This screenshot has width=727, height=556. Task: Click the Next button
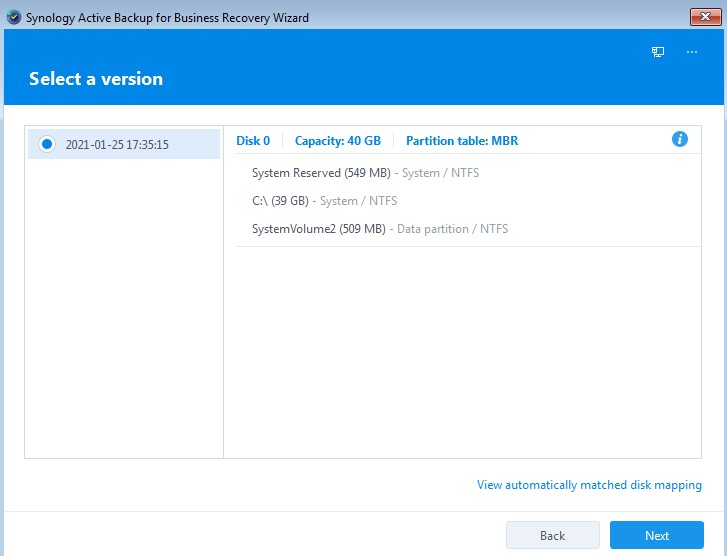tap(657, 535)
